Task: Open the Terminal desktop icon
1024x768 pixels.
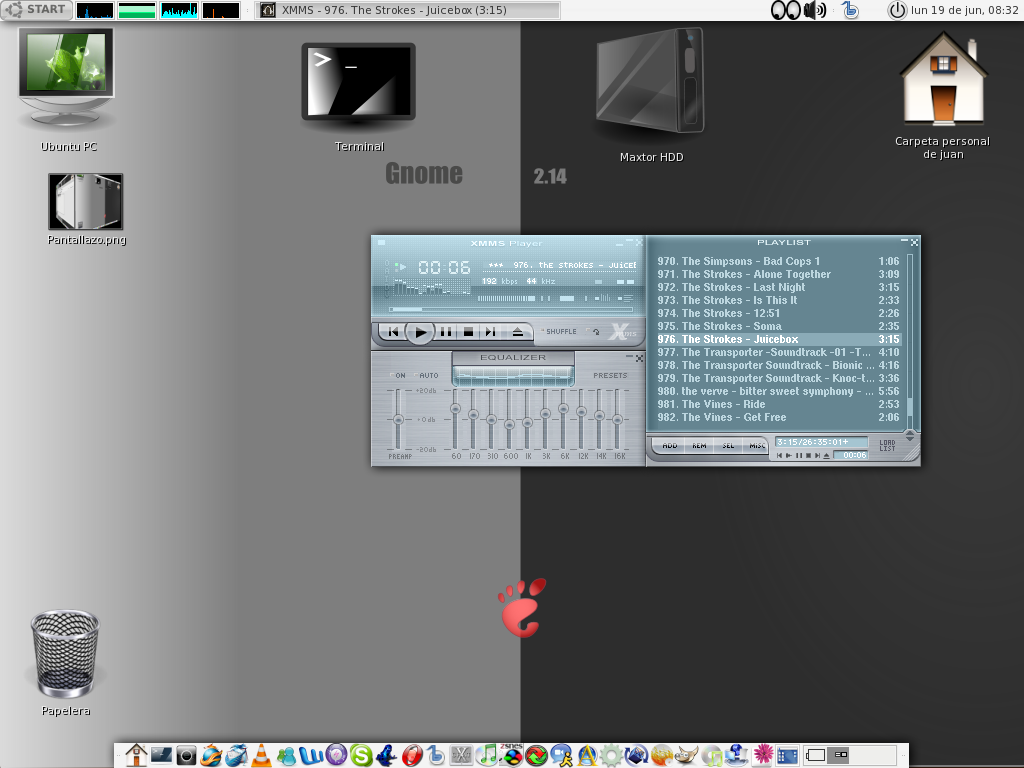Action: [x=359, y=97]
